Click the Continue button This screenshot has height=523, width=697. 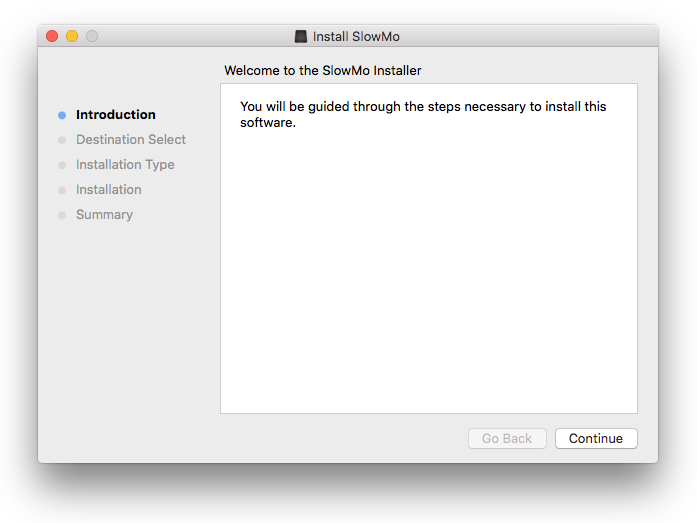point(596,438)
